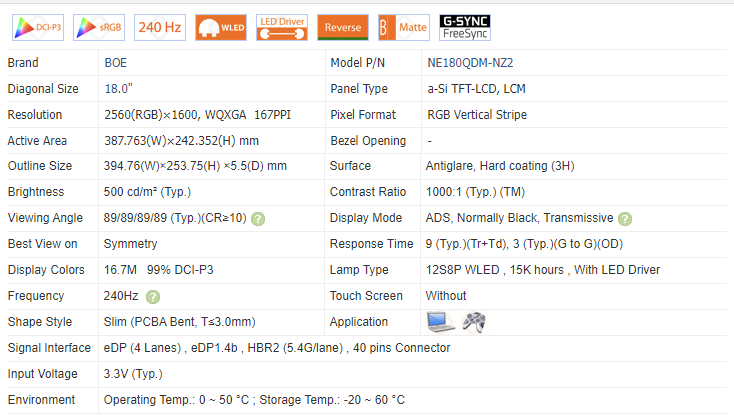Click the Response Time label
The width and height of the screenshot is (734, 419).
tap(371, 244)
